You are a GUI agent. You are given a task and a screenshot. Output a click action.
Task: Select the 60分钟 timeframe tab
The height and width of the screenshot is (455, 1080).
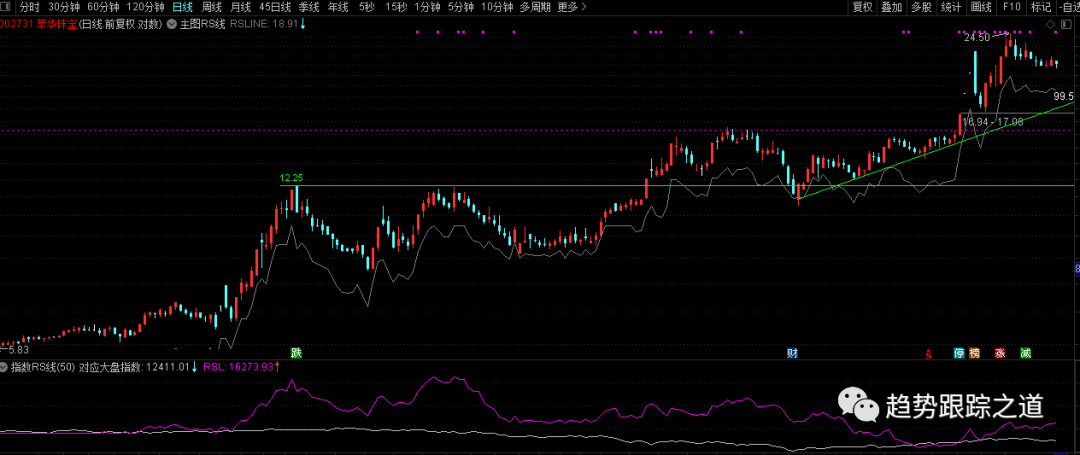(x=103, y=7)
